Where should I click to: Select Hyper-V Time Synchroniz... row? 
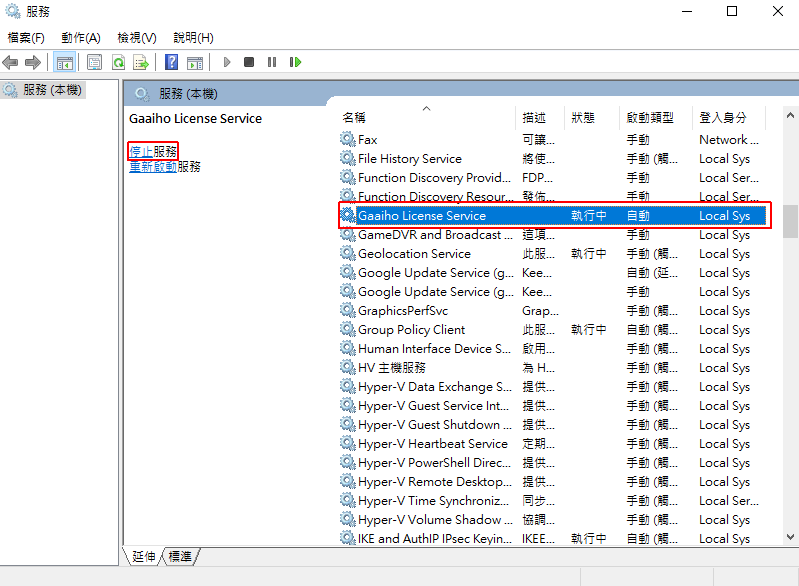pyautogui.click(x=552, y=501)
